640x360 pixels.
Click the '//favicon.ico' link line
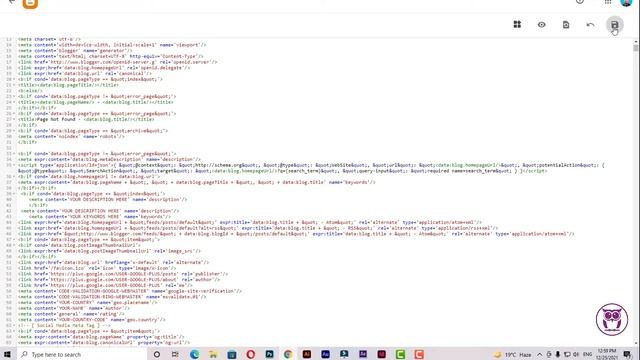[x=97, y=268]
